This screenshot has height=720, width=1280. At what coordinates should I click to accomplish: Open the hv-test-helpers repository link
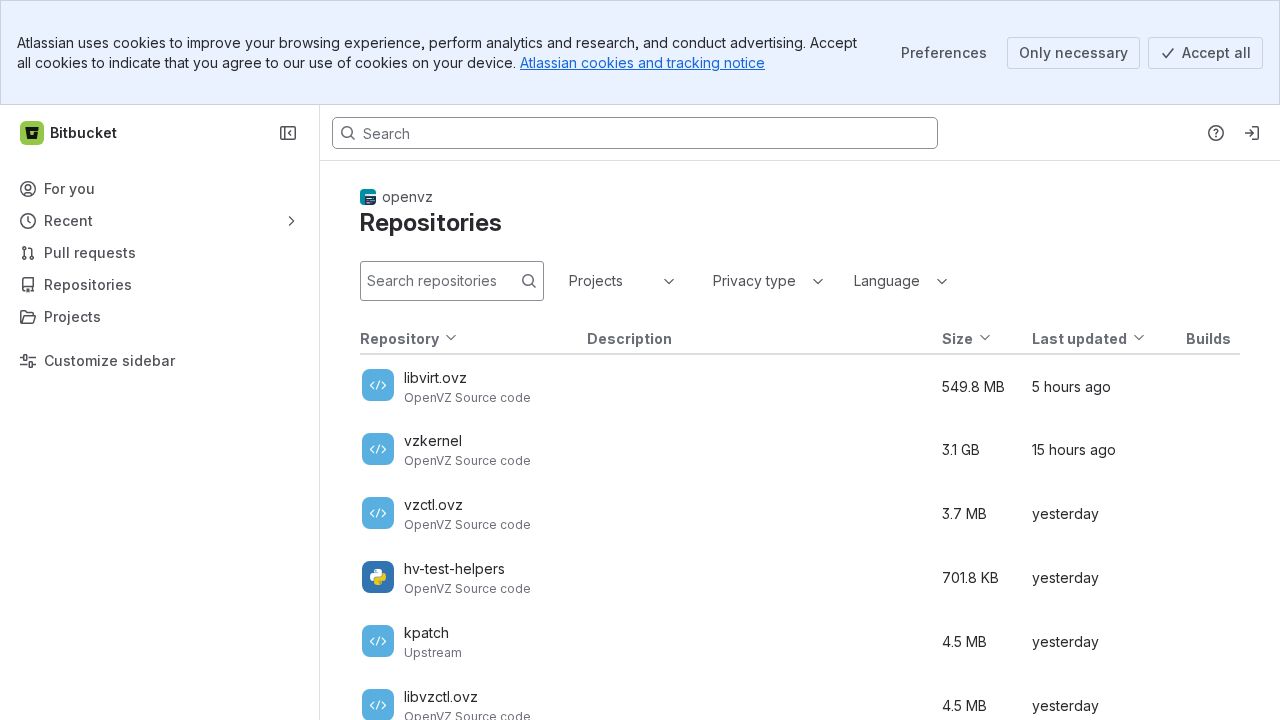coord(454,569)
